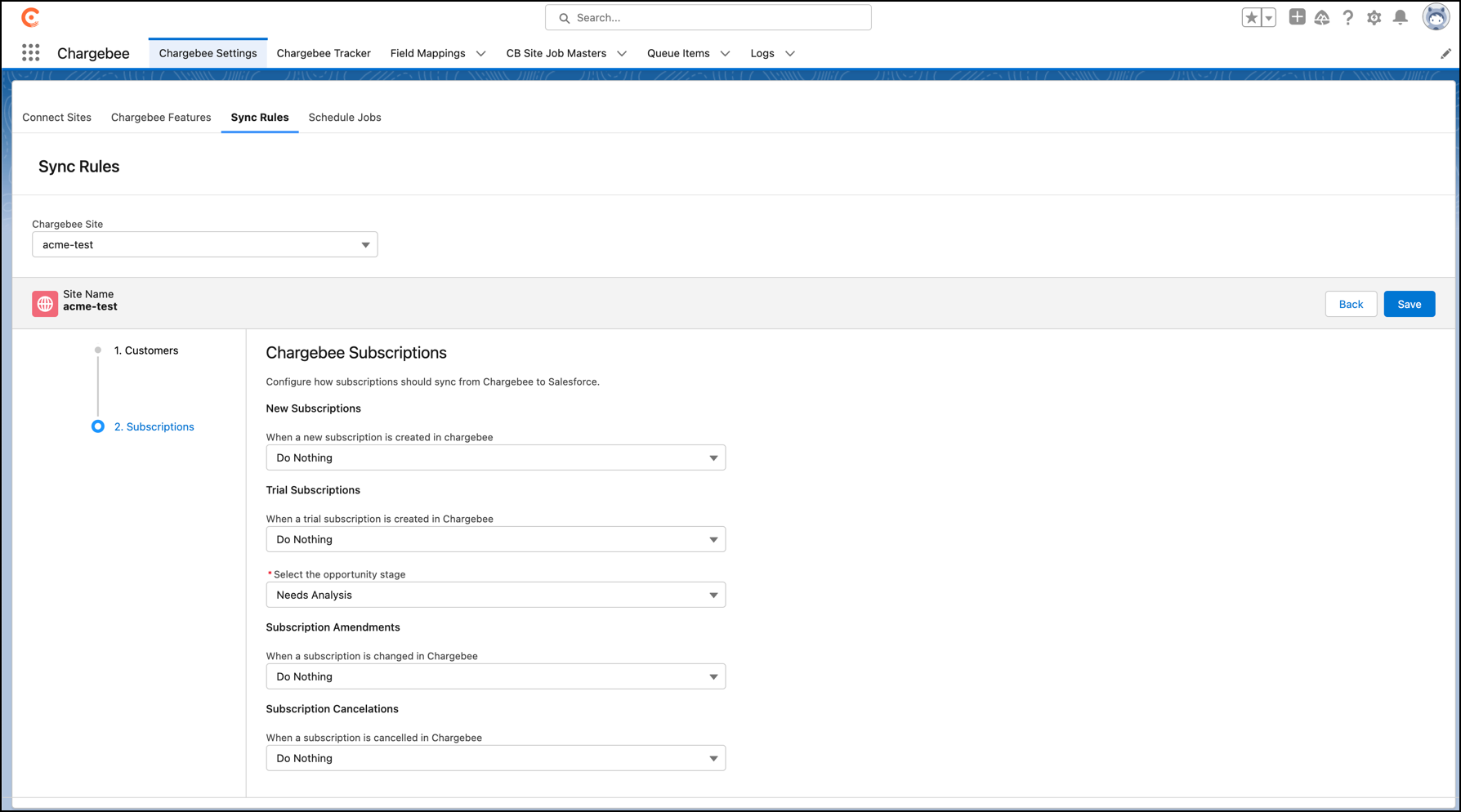
Task: Open the Notifications bell
Action: 1401,17
